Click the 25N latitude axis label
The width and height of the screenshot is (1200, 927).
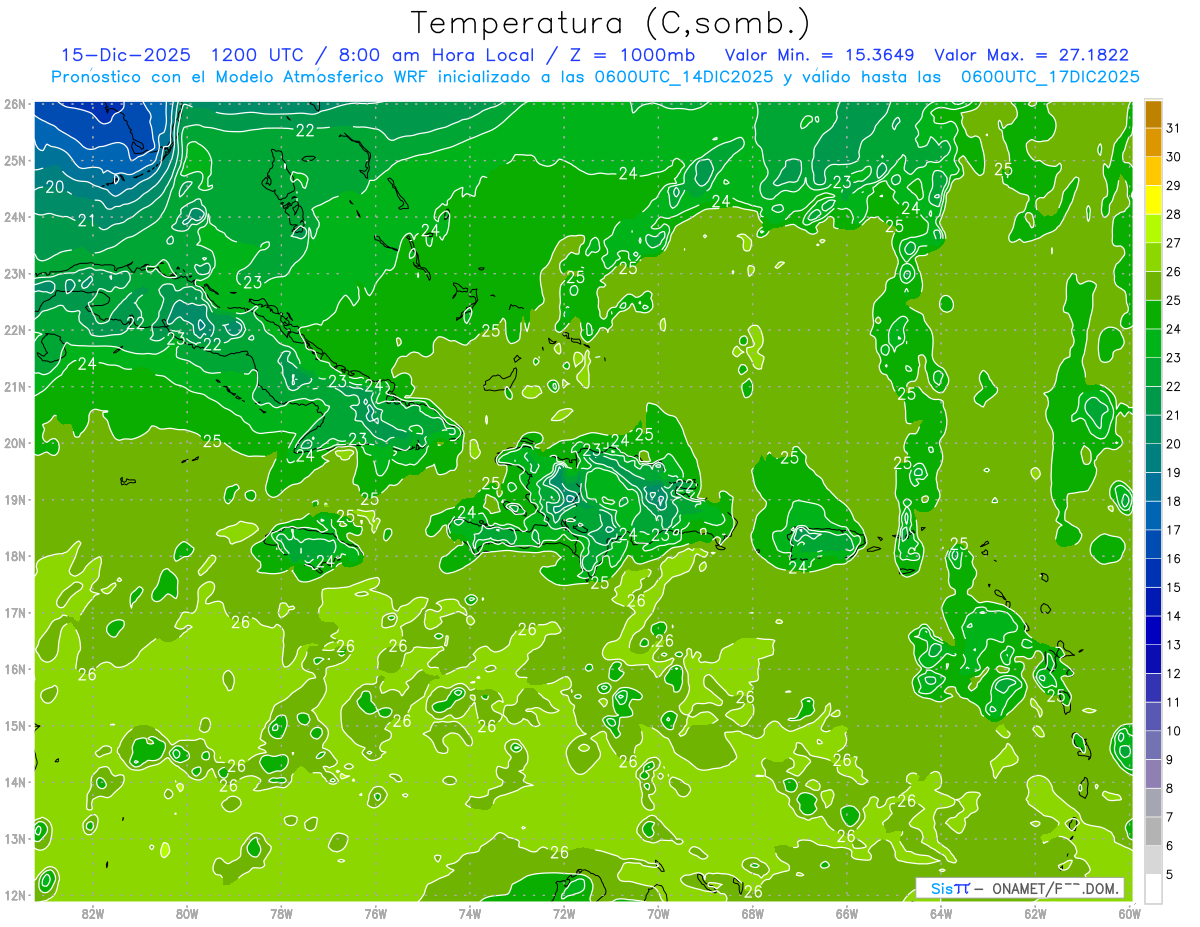[15, 160]
